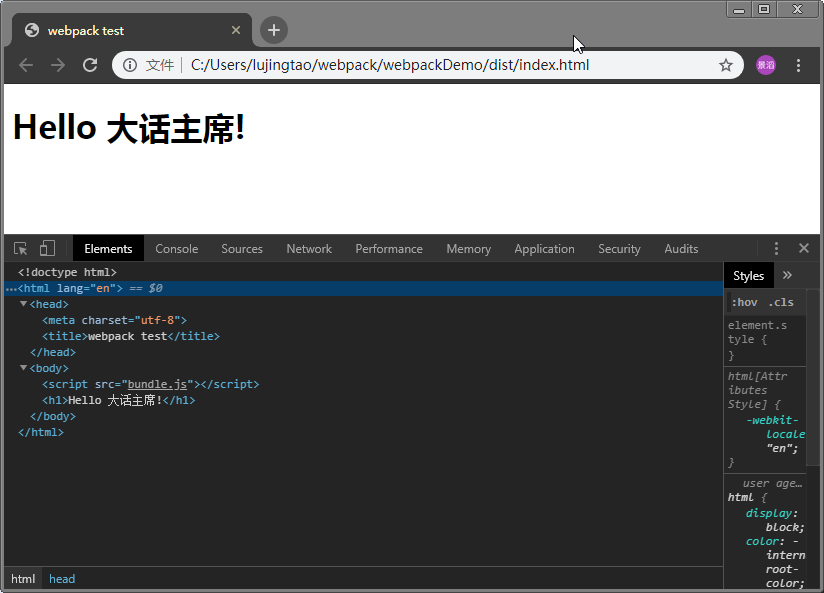View site information icon in address bar
This screenshot has width=824, height=593.
(130, 65)
